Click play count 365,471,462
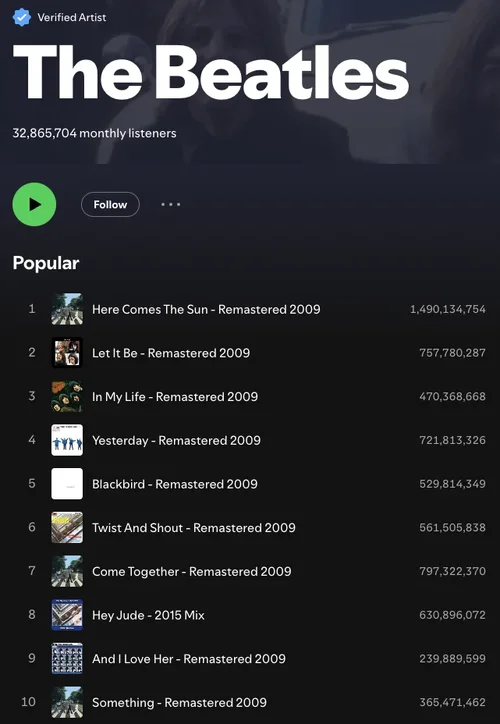500x724 pixels. 452,702
